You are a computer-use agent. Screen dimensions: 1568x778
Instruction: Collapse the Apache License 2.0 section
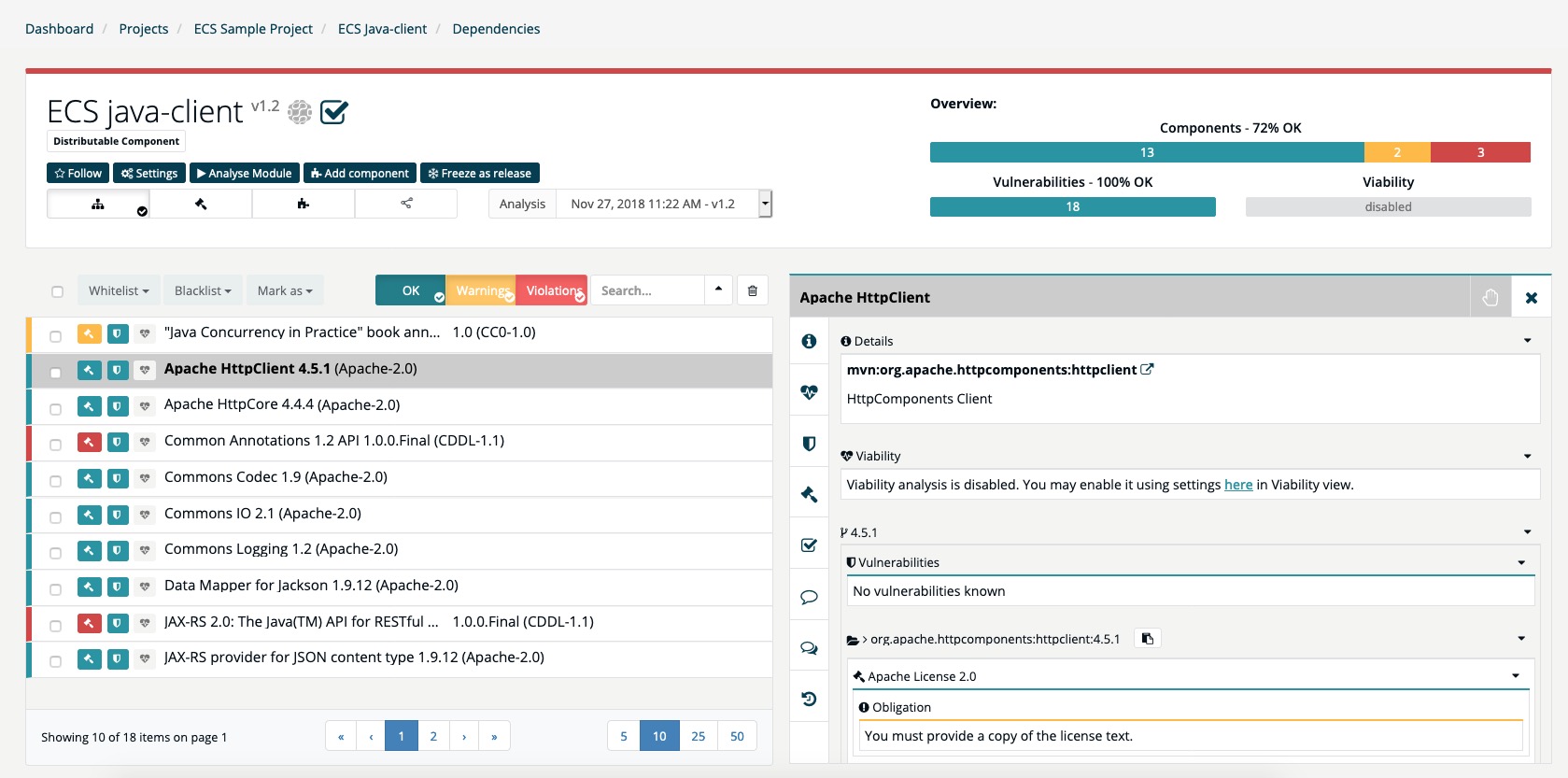click(1516, 676)
